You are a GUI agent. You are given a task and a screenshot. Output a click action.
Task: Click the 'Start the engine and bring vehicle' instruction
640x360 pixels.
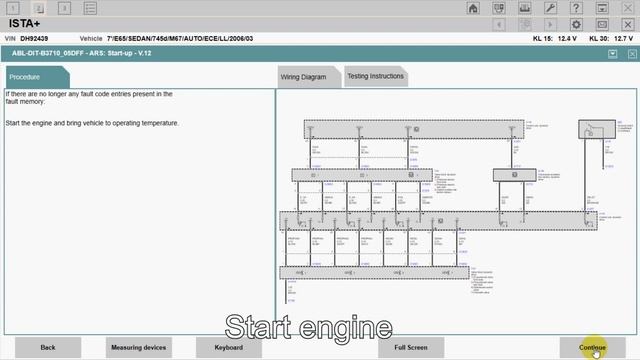pyautogui.click(x=92, y=123)
